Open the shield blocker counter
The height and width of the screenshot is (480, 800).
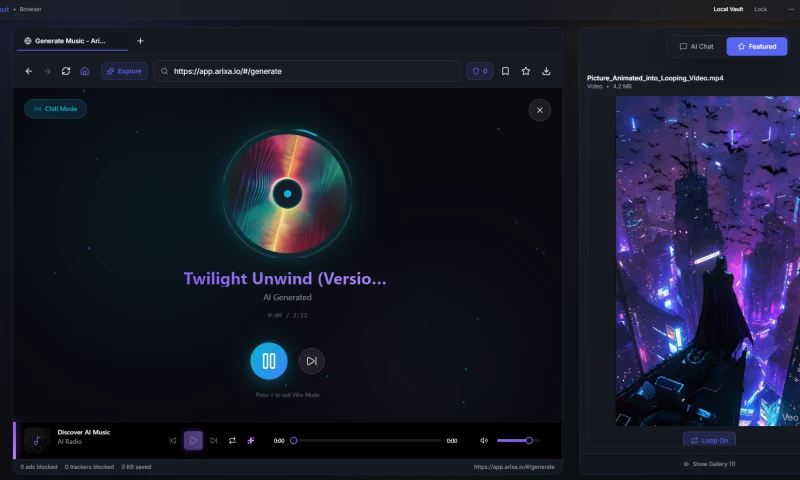479,71
